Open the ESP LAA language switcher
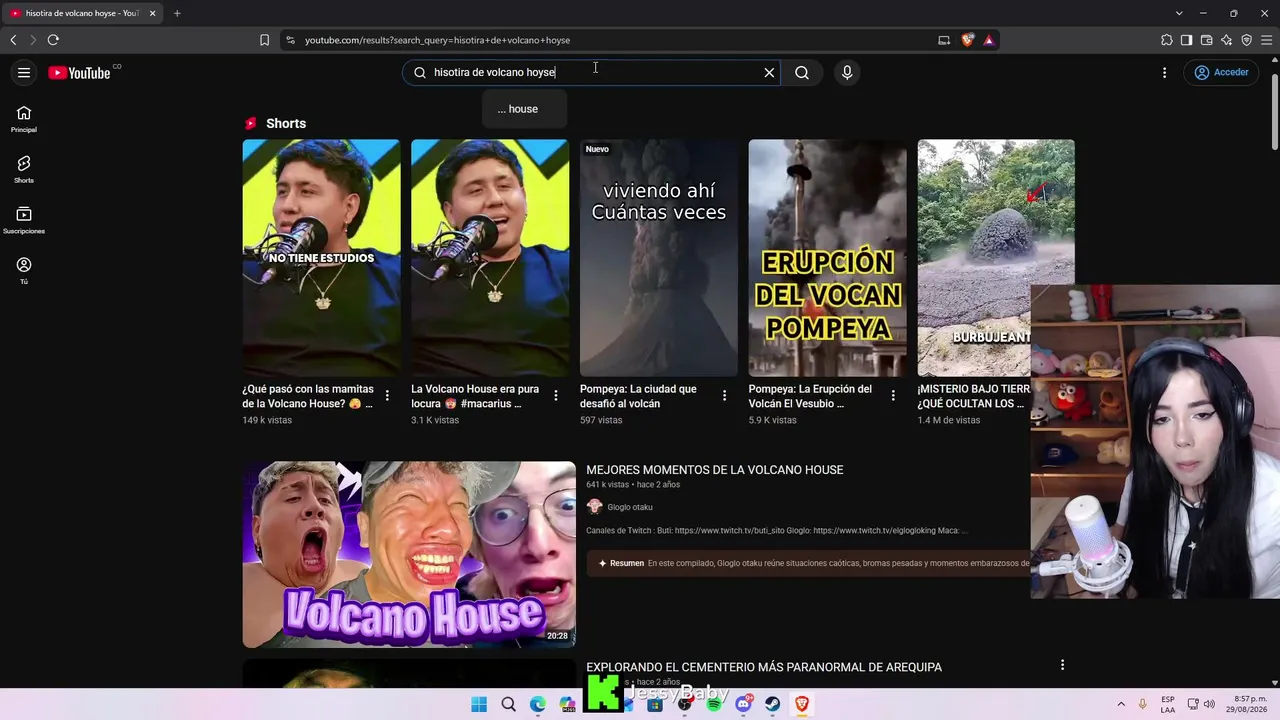This screenshot has width=1280, height=720. tap(1168, 704)
